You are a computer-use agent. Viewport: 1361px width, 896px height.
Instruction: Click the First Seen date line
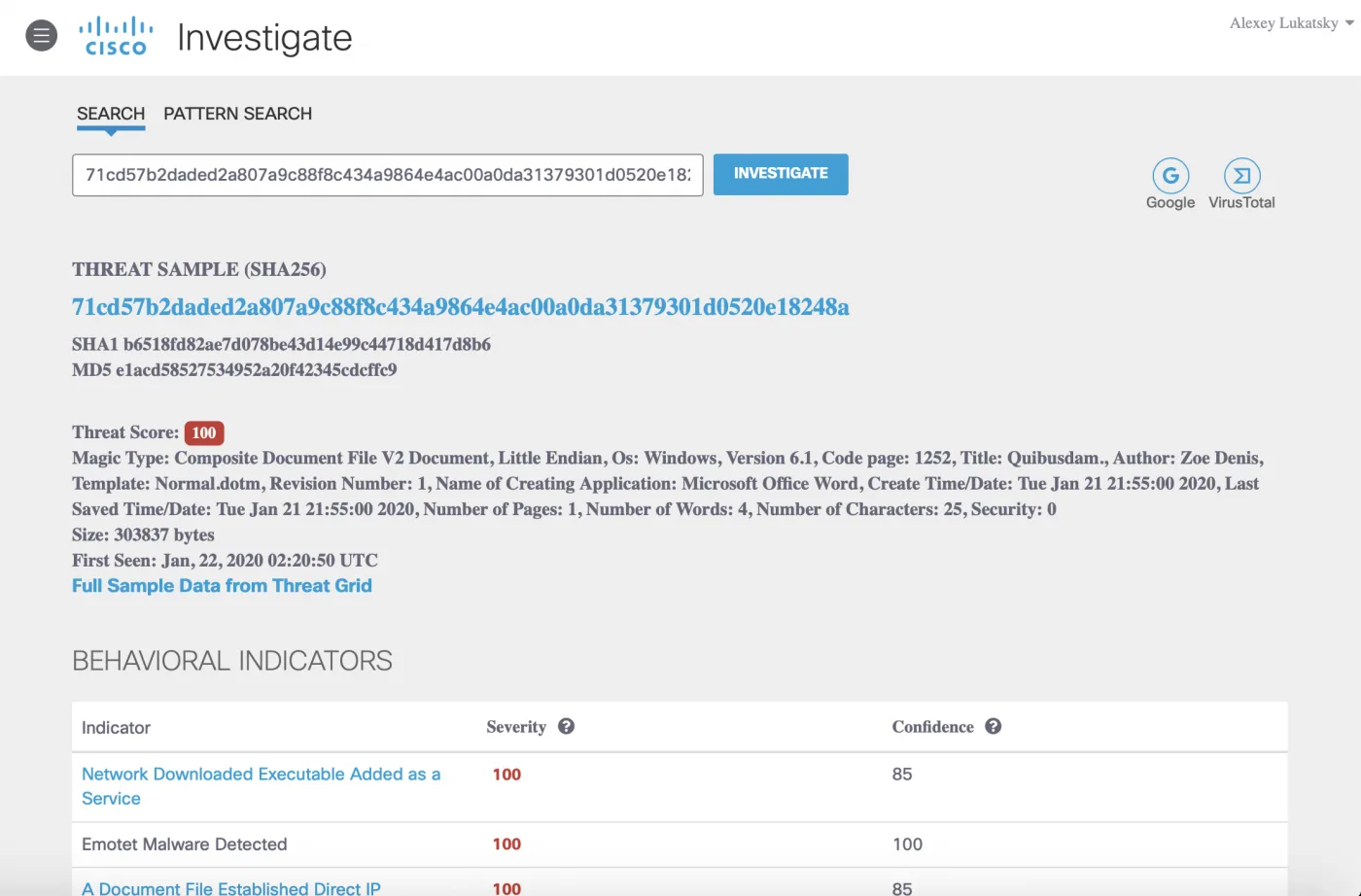click(x=225, y=560)
